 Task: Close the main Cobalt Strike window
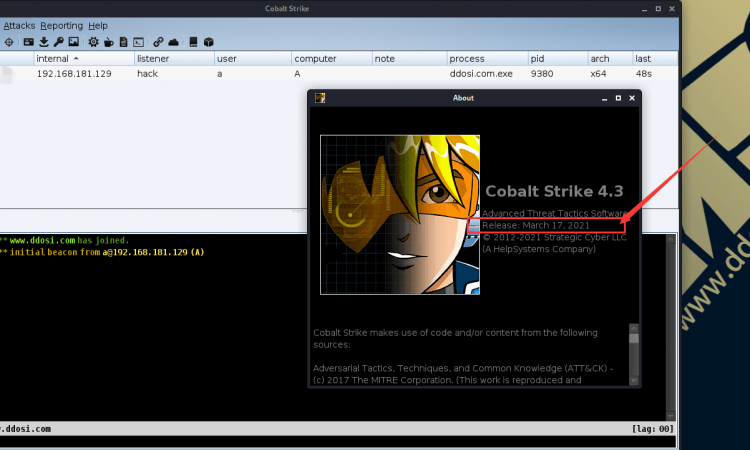click(672, 9)
